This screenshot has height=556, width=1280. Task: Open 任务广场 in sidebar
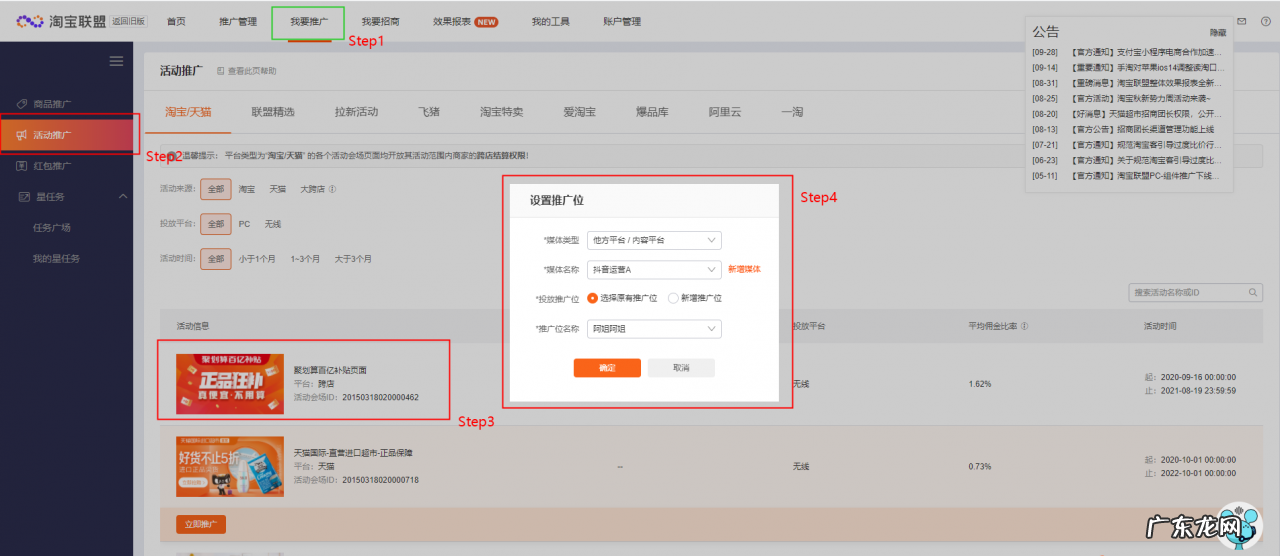[x=52, y=228]
